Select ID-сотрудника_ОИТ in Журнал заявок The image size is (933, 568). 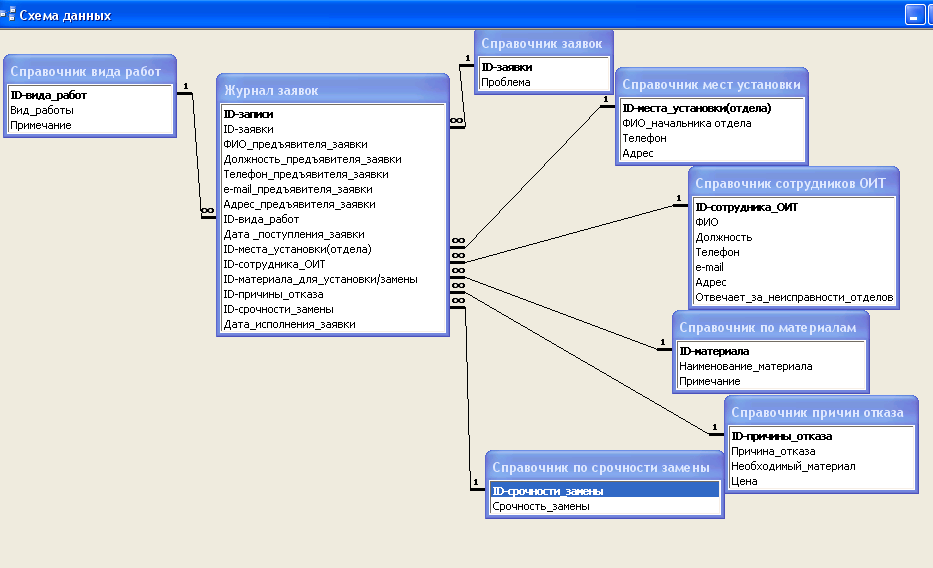coord(333,264)
